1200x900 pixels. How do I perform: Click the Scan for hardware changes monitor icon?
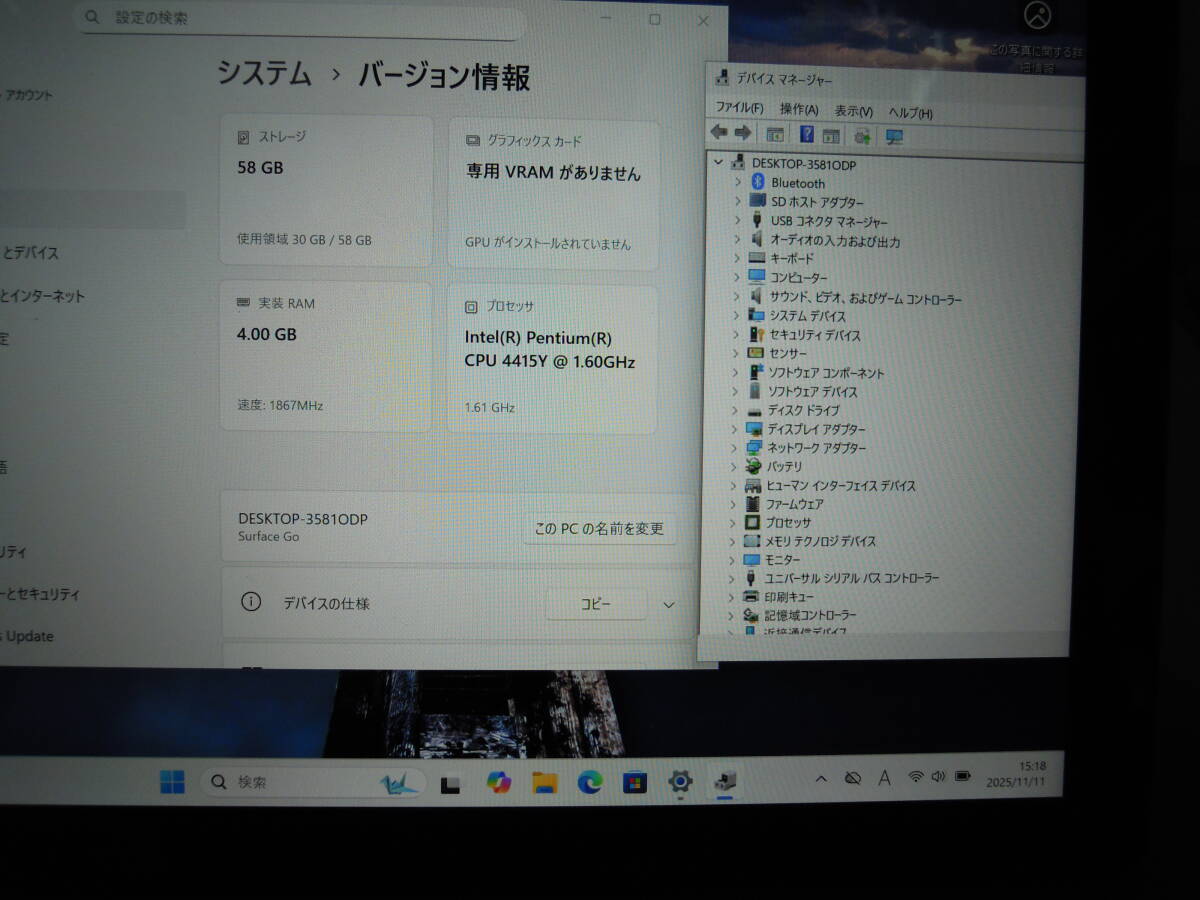[894, 136]
